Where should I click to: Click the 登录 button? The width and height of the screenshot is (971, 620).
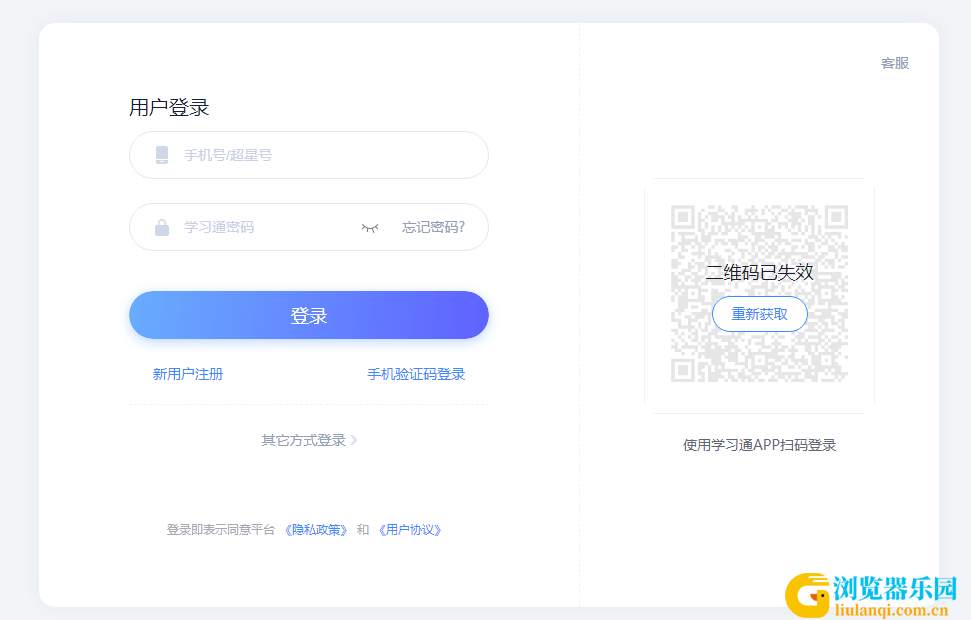(x=308, y=315)
